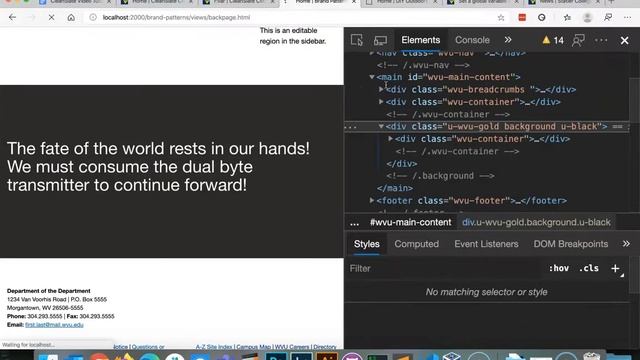
Task: Switch to the Console tab
Action: coord(472,40)
